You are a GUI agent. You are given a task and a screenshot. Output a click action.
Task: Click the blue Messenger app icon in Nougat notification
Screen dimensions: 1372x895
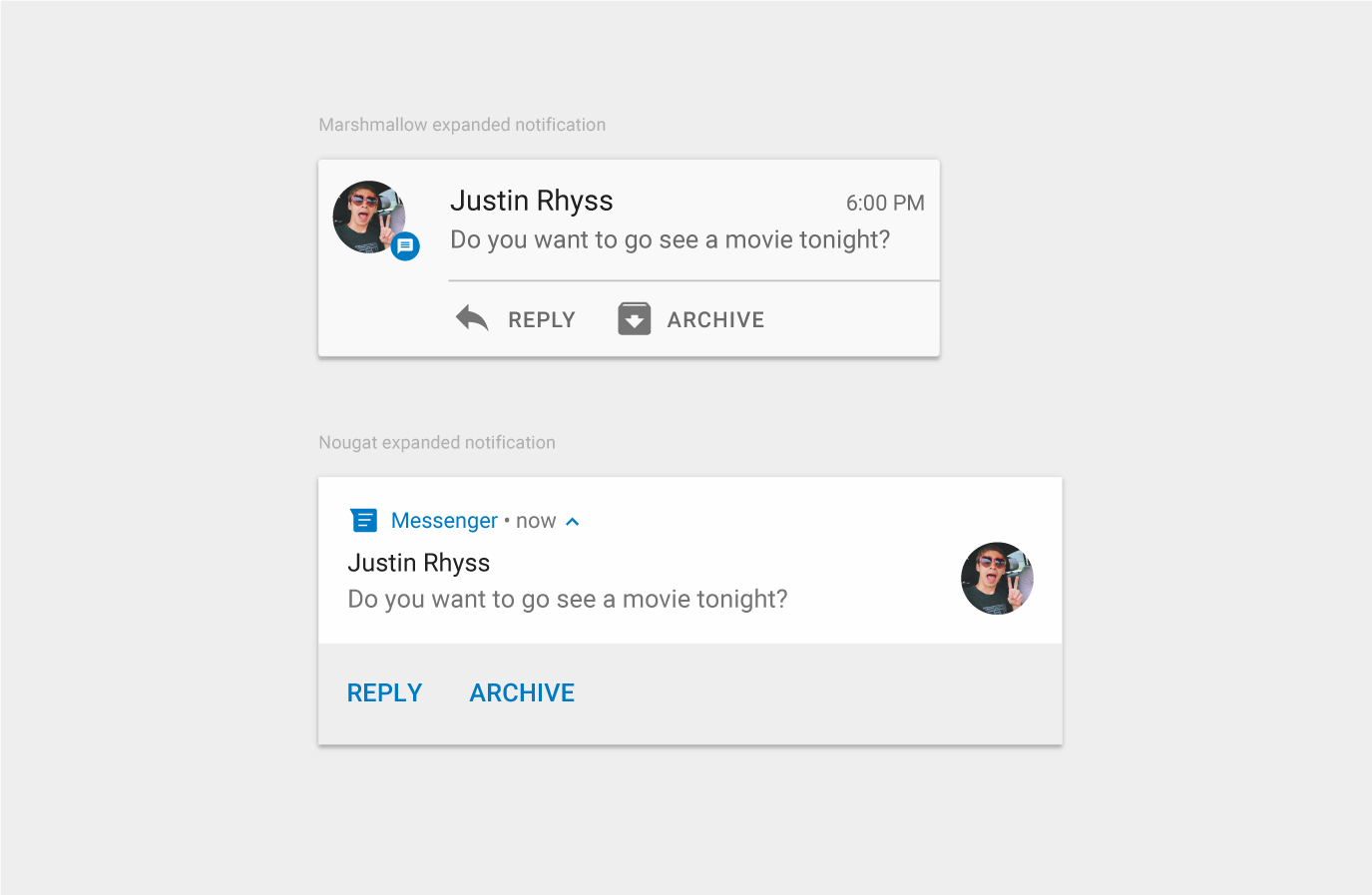tap(364, 520)
